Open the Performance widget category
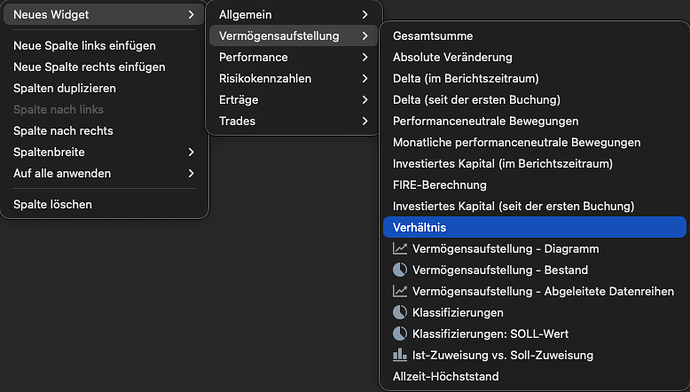 tap(293, 57)
